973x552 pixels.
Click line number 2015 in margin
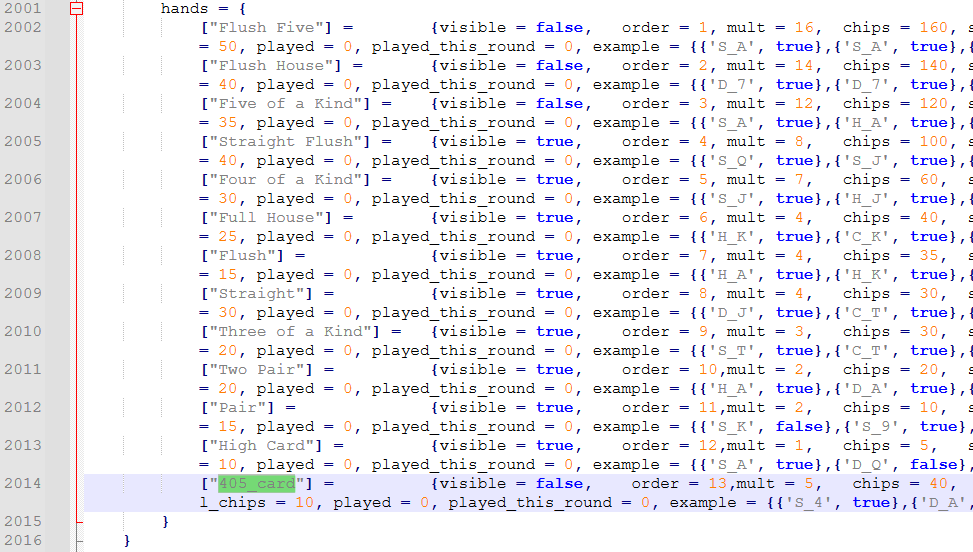click(22, 522)
